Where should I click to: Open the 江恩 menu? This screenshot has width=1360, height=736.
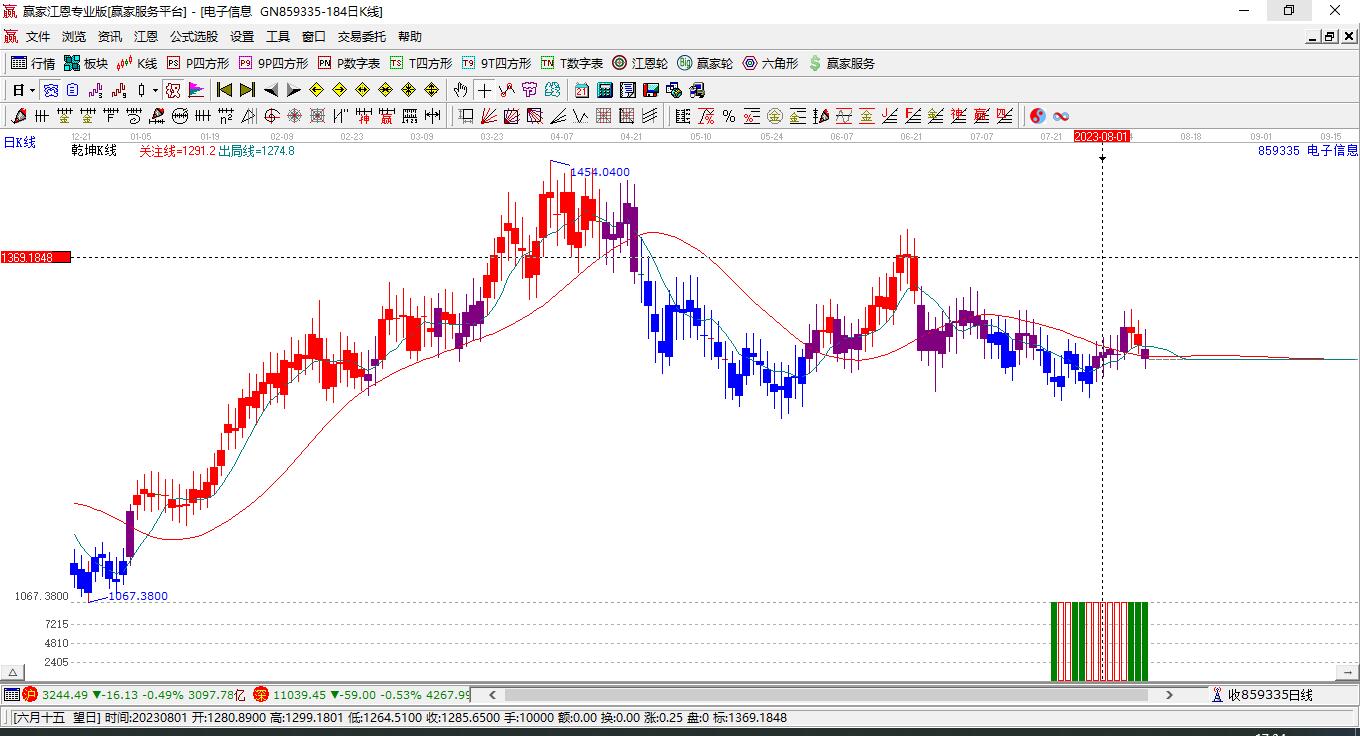tap(146, 36)
